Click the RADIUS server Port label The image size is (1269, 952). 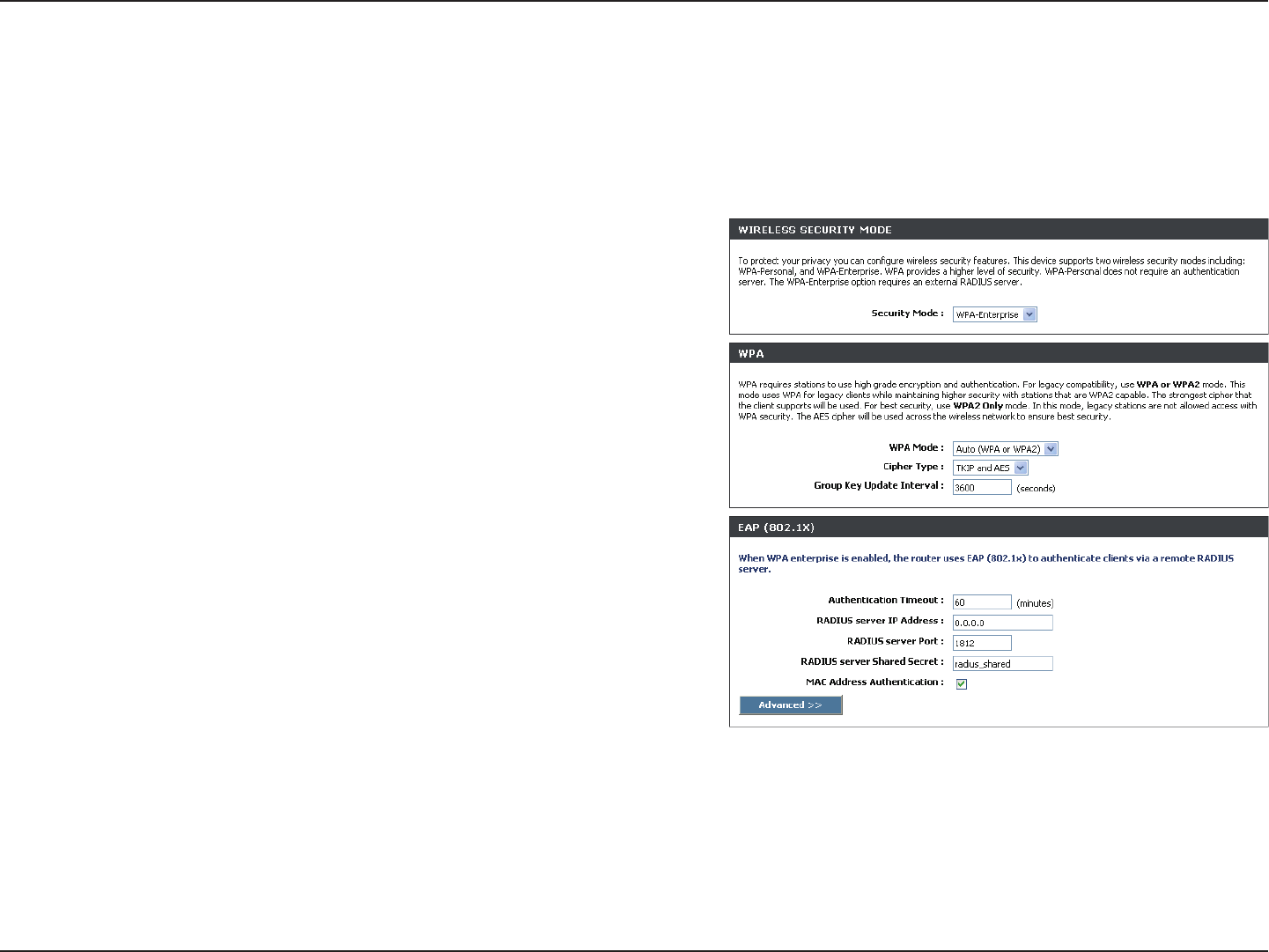(x=895, y=641)
